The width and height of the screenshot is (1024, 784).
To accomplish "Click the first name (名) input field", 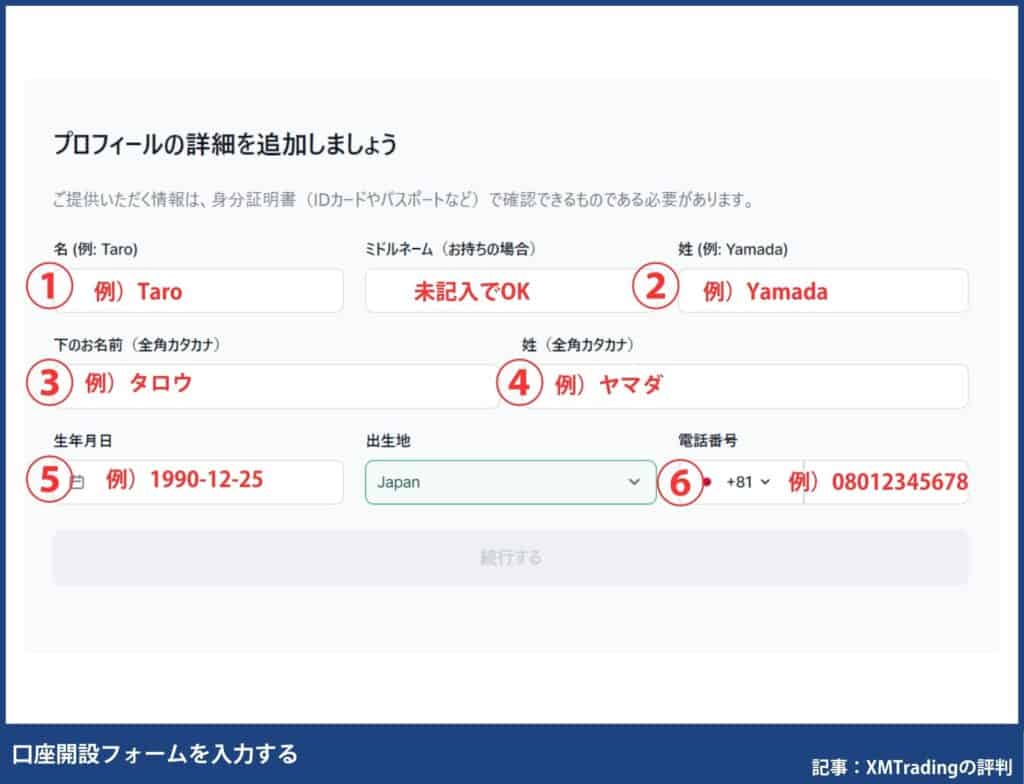I will pyautogui.click(x=198, y=290).
